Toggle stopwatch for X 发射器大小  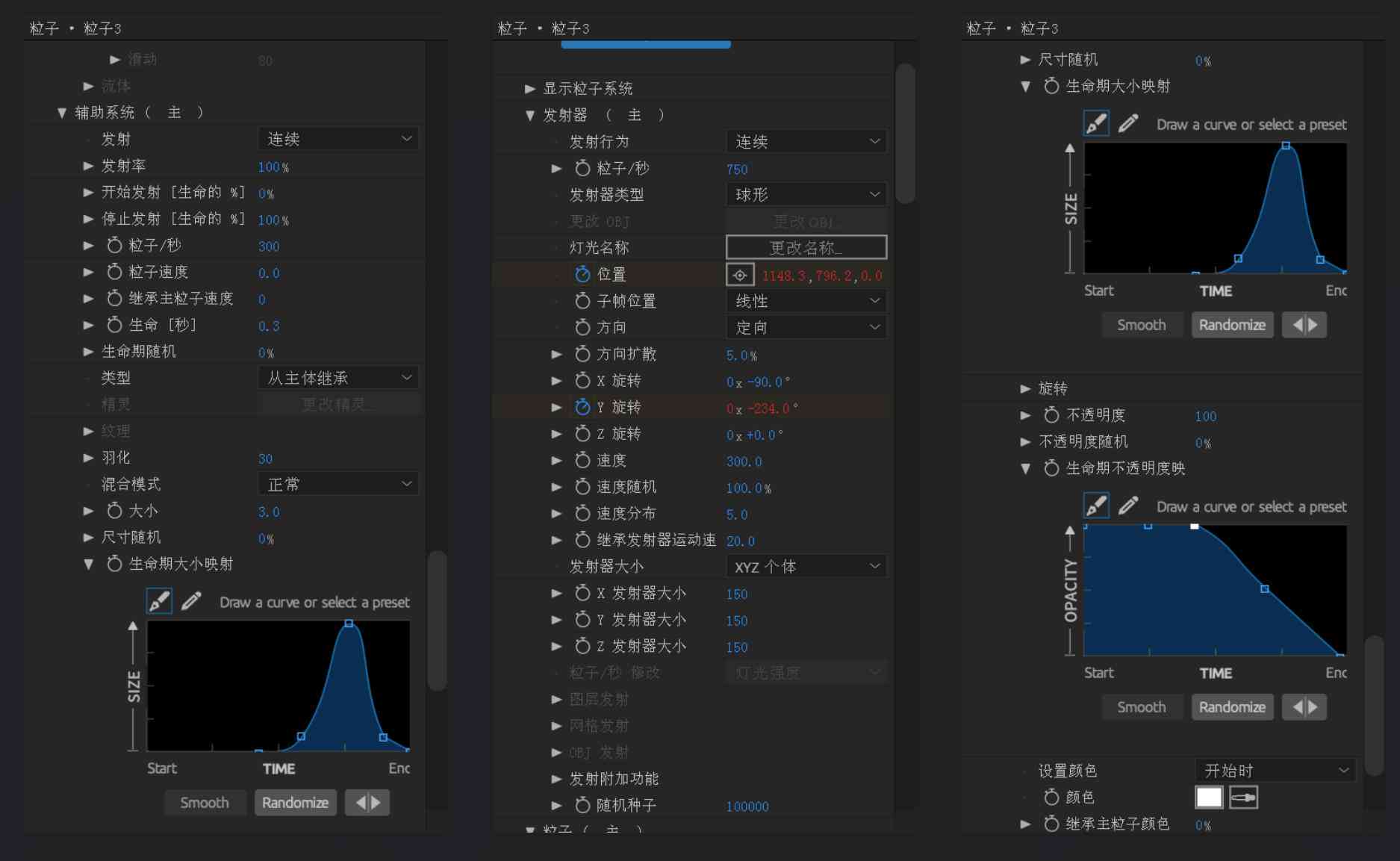pyautogui.click(x=582, y=593)
